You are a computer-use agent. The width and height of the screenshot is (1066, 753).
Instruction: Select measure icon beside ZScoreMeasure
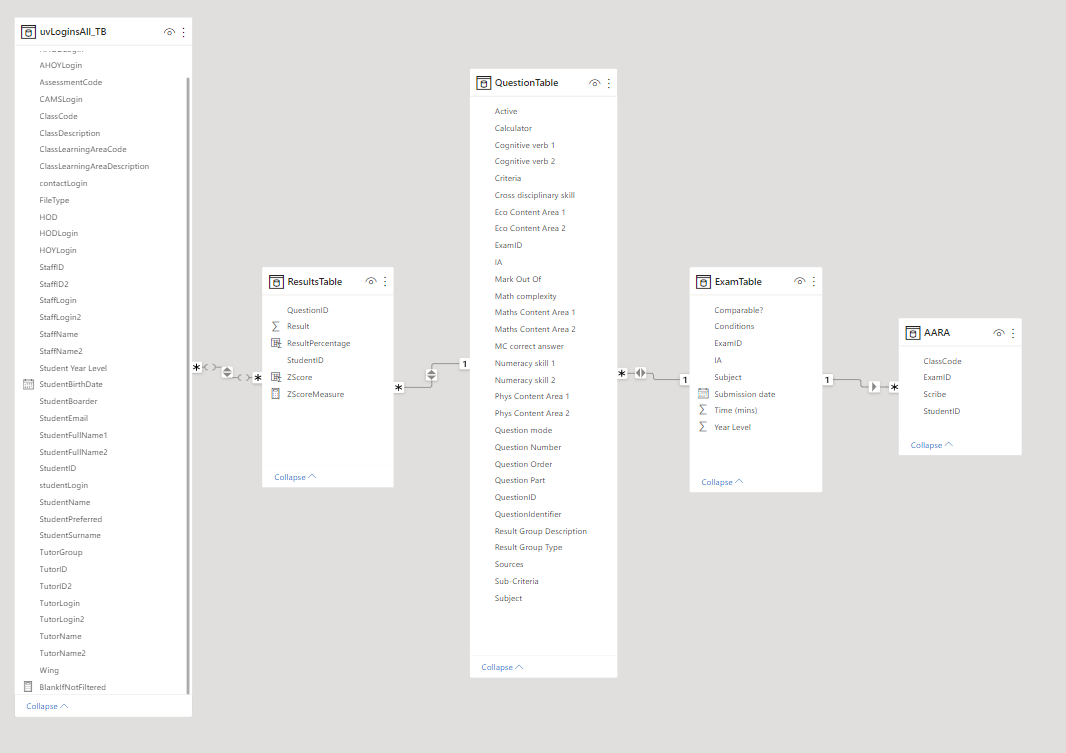[x=275, y=393]
